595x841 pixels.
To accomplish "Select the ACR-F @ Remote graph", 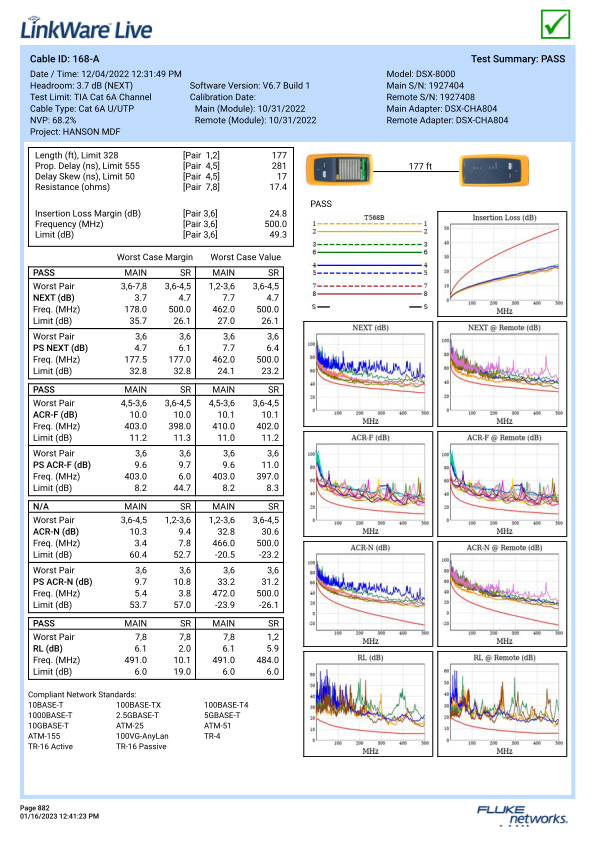I will pyautogui.click(x=502, y=484).
